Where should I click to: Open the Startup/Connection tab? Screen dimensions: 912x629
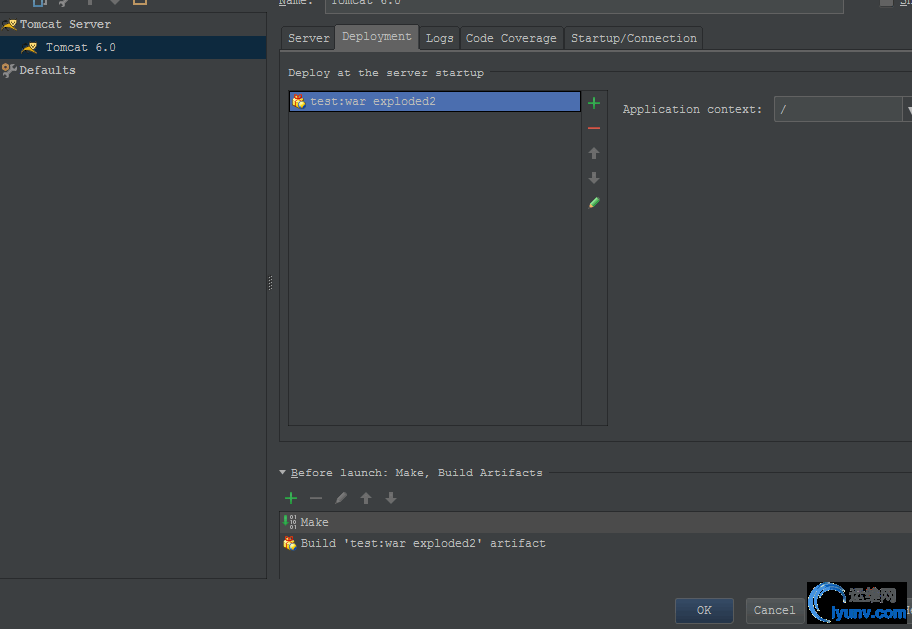coord(633,38)
